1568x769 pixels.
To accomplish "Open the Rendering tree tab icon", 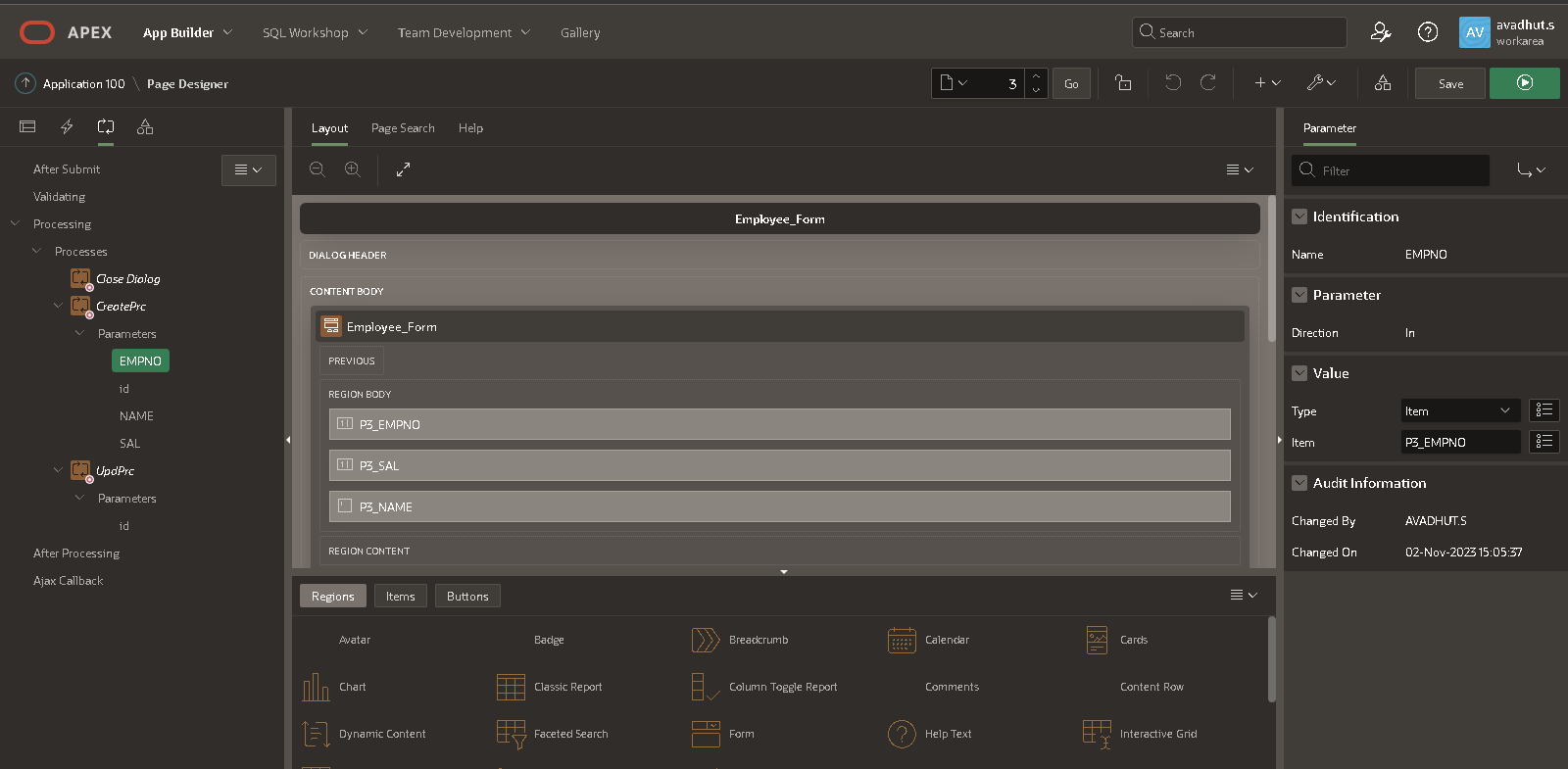I will pyautogui.click(x=27, y=126).
